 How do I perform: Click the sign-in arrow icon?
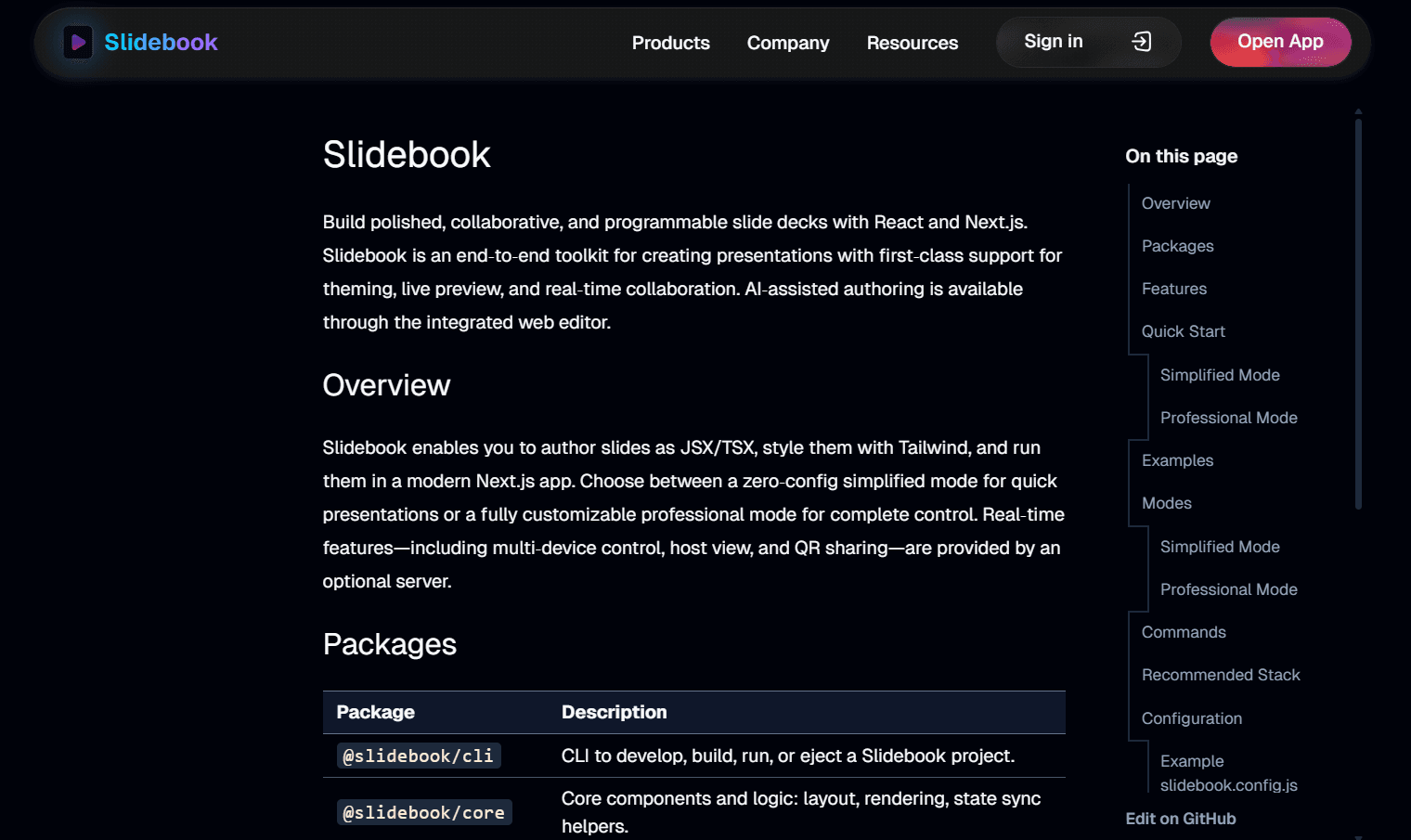(x=1142, y=42)
